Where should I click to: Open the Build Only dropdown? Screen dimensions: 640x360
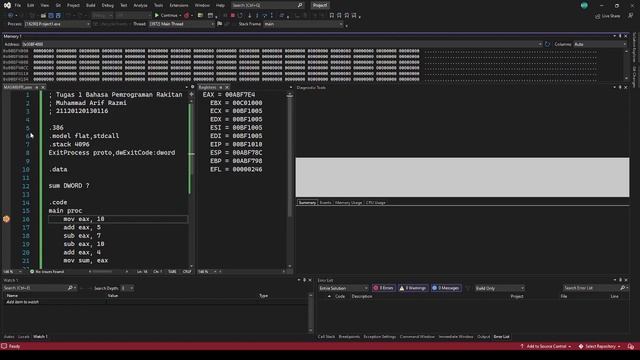pyautogui.click(x=500, y=288)
